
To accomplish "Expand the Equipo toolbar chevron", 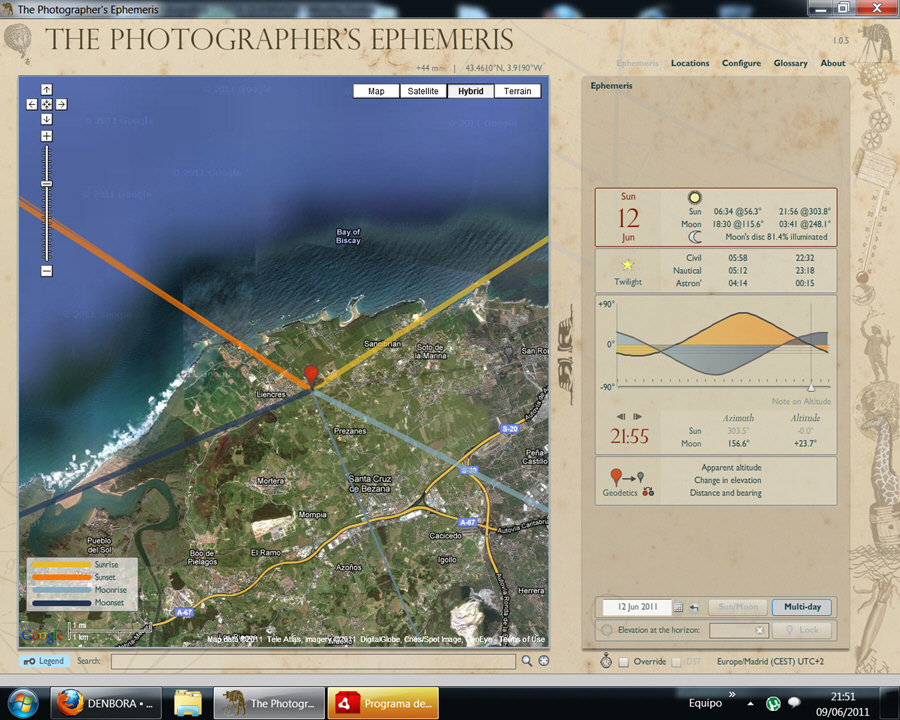I will [732, 695].
